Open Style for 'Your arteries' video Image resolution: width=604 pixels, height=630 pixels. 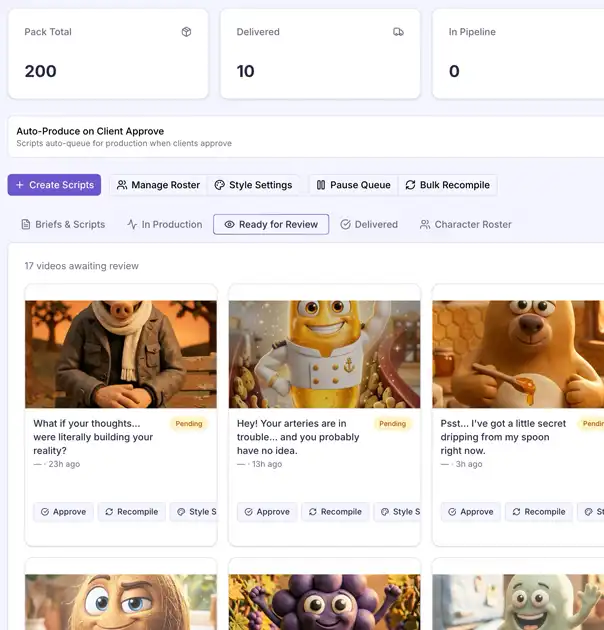tap(397, 512)
